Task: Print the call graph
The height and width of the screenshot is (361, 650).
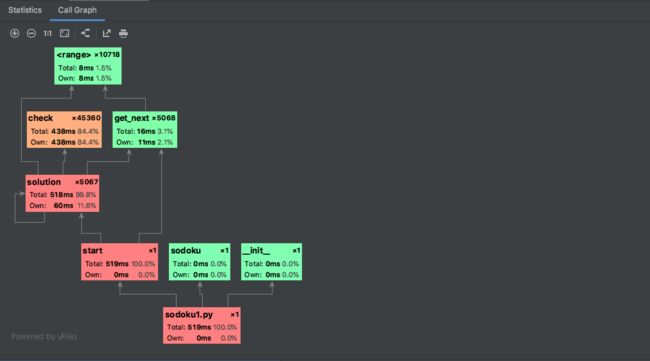Action: (124, 34)
